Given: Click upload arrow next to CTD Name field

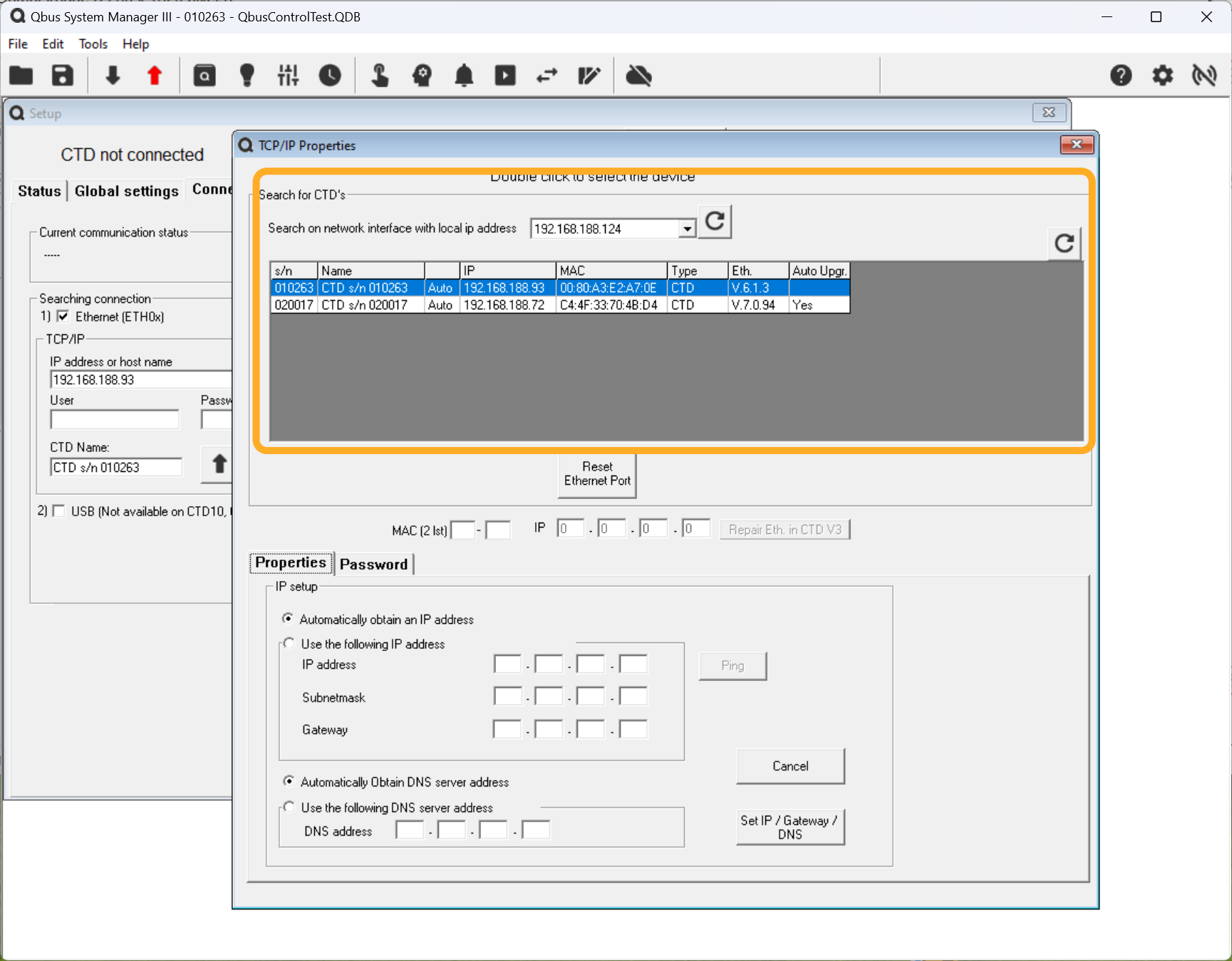Looking at the screenshot, I should tap(219, 464).
